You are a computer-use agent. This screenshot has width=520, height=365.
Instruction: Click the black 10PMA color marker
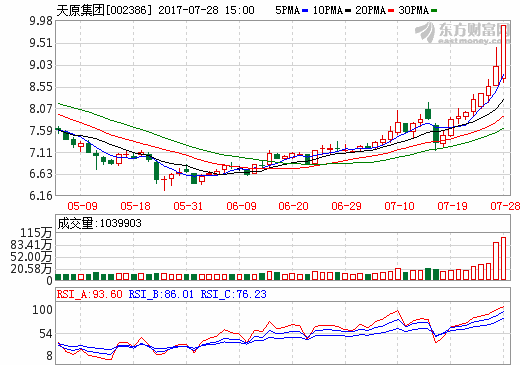(x=348, y=11)
